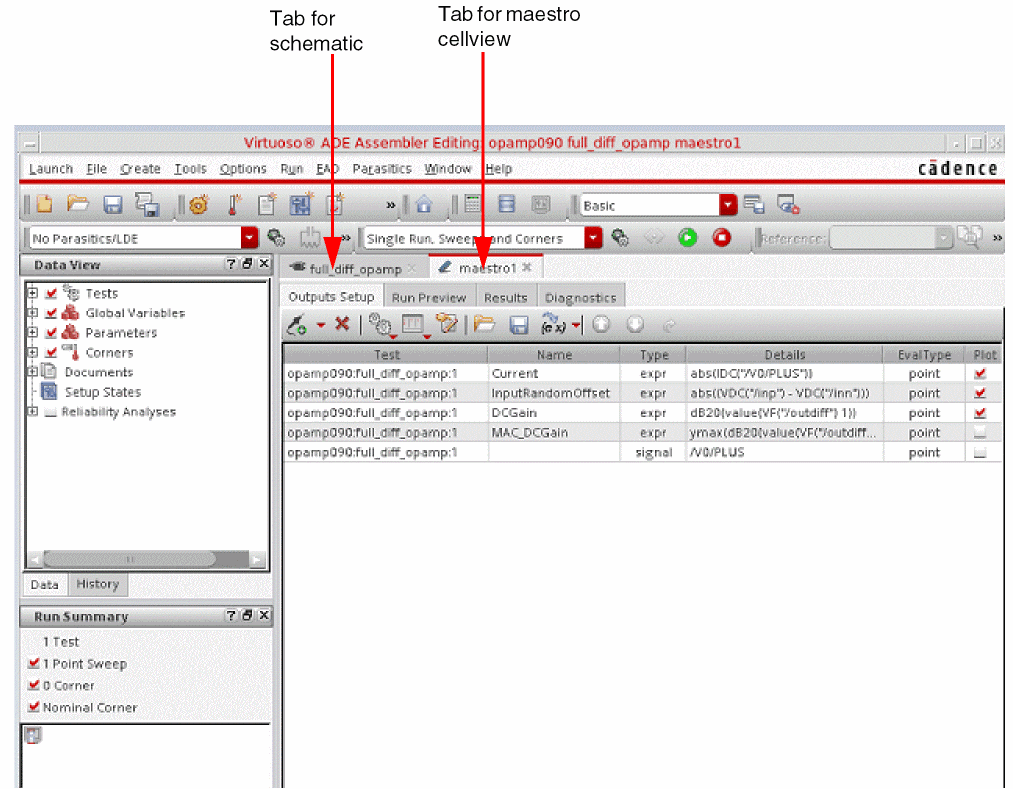Start the simulation with the green Run button
The width and height of the screenshot is (1013, 789).
687,238
